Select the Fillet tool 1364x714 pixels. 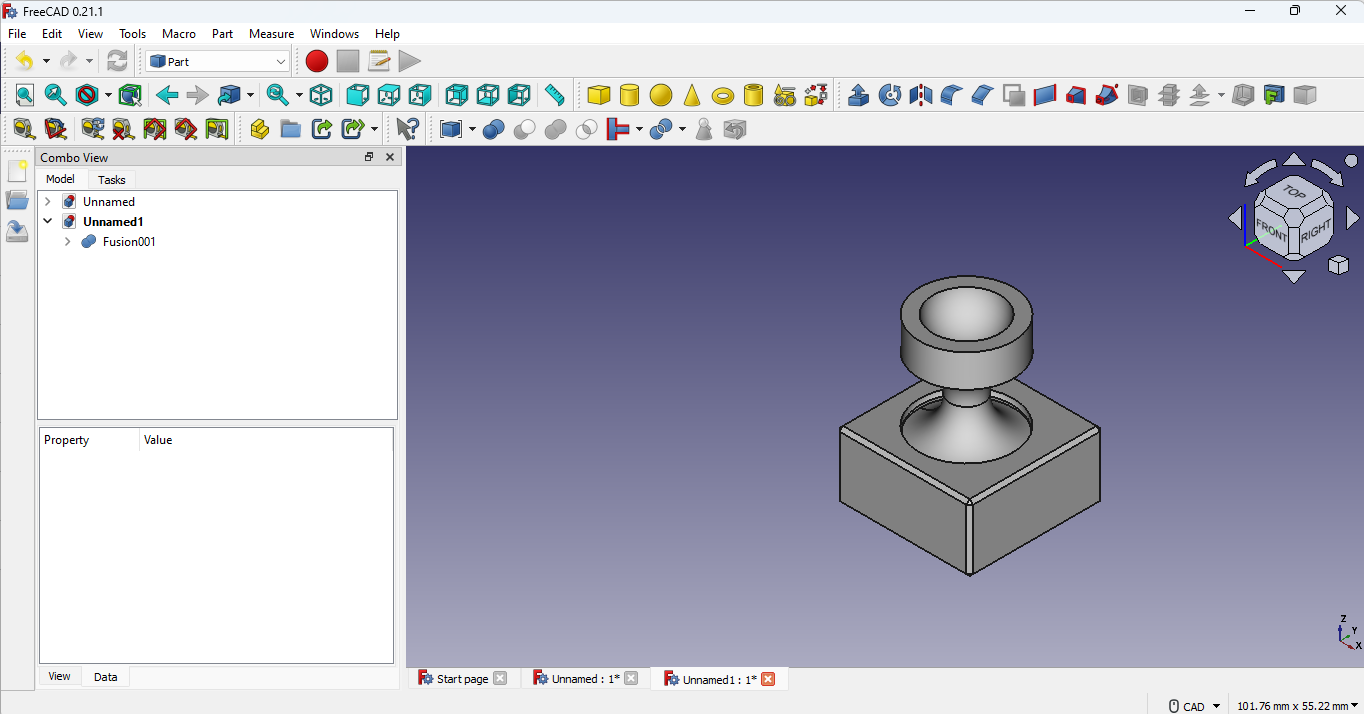coord(951,95)
